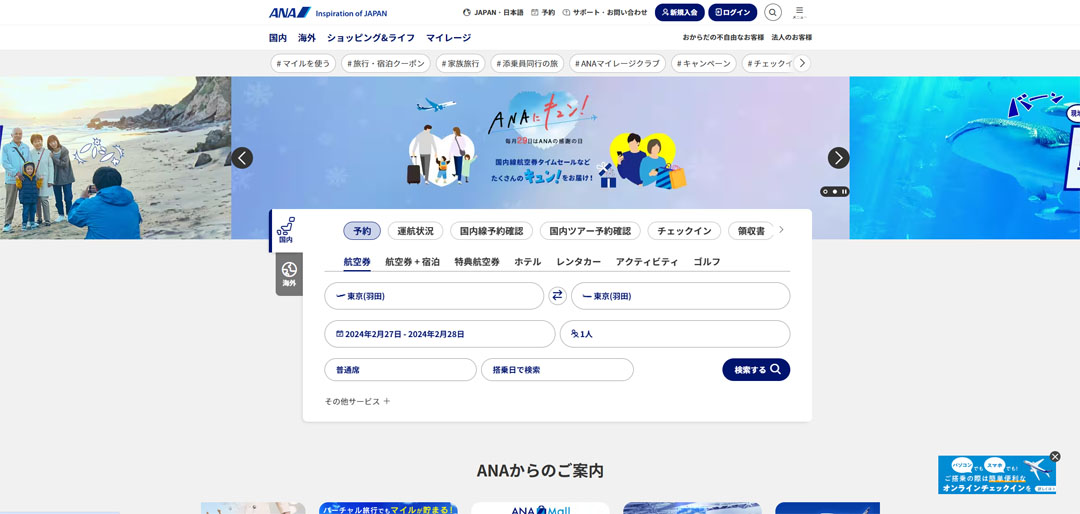The width and height of the screenshot is (1080, 514).
Task: Open the バーチャル旅行でもマイルが貯まる card
Action: 388,508
